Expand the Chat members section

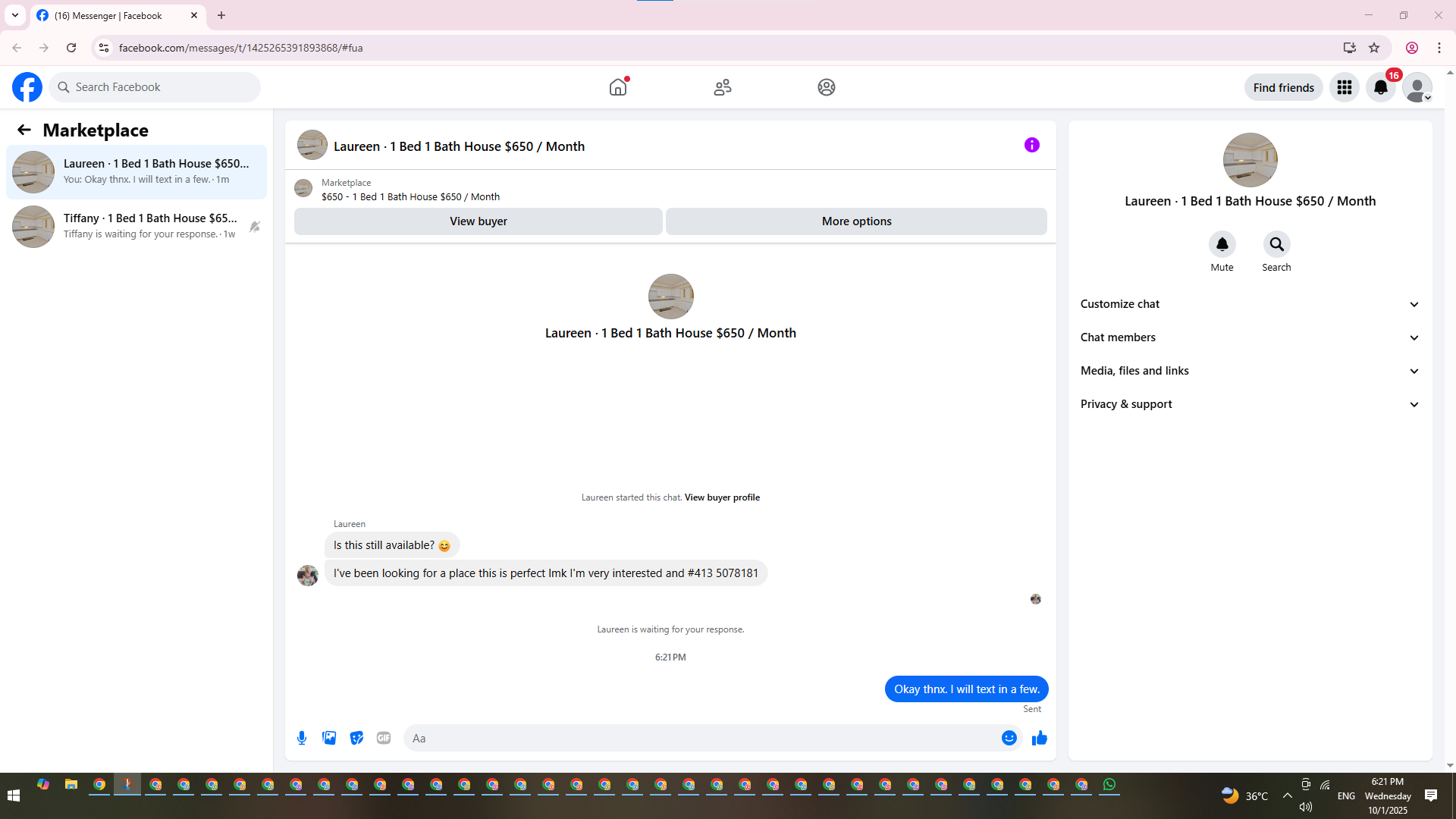1250,337
